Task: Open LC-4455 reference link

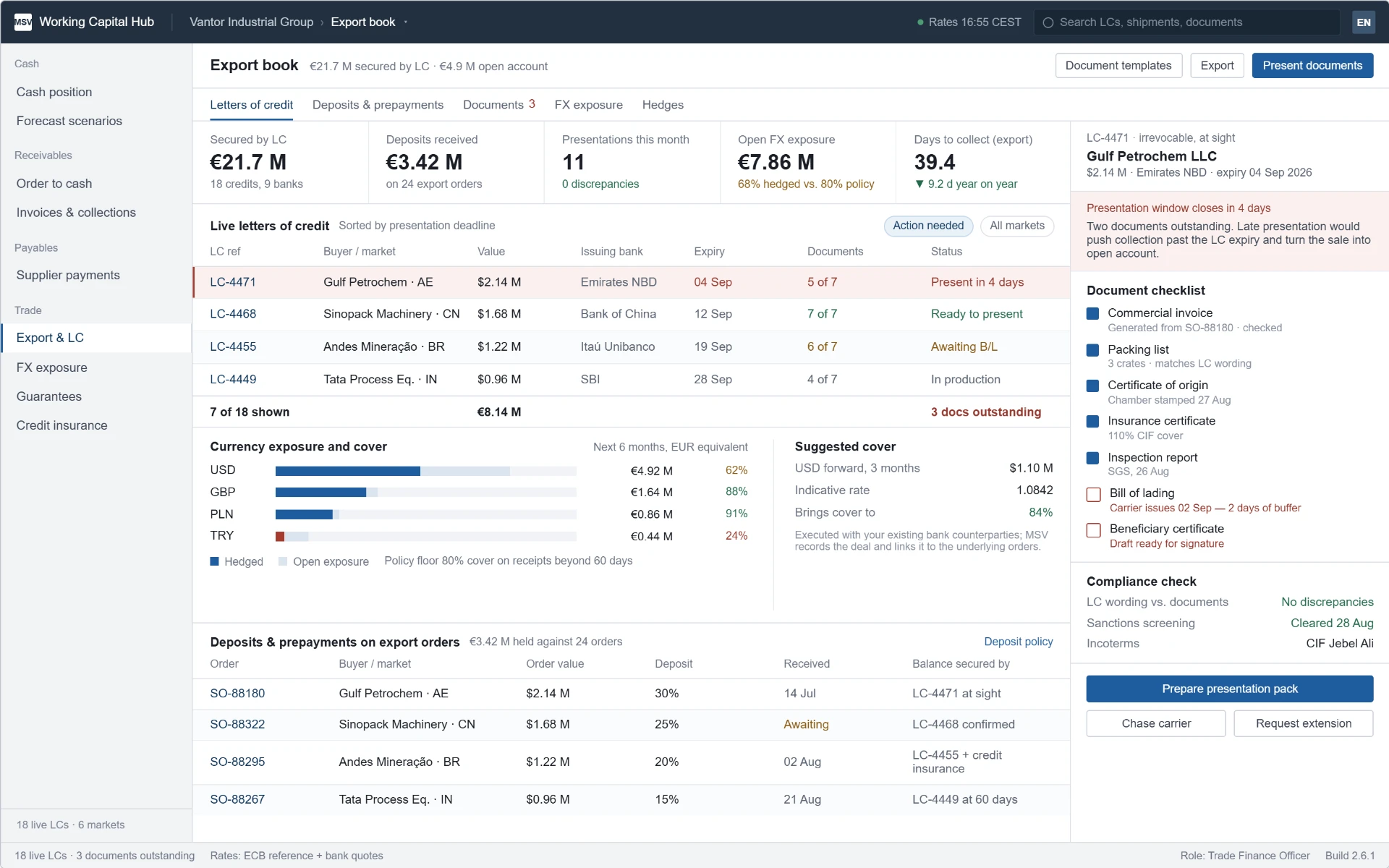Action: pyautogui.click(x=233, y=346)
